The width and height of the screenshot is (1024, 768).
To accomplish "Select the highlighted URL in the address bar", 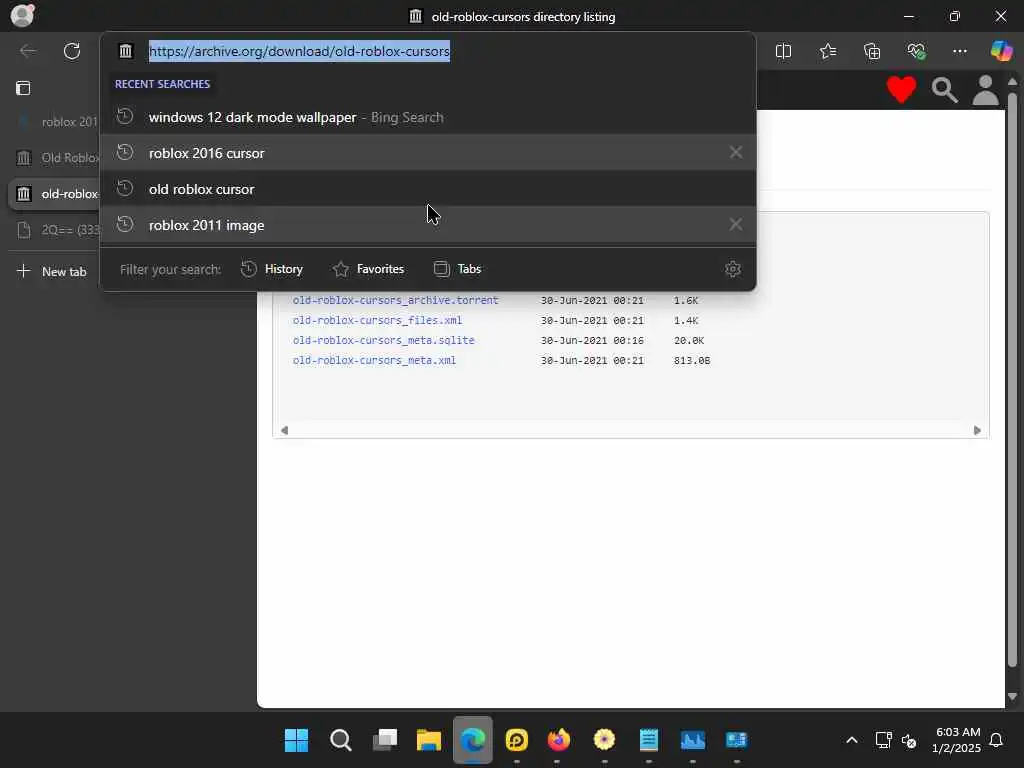I will click(299, 51).
